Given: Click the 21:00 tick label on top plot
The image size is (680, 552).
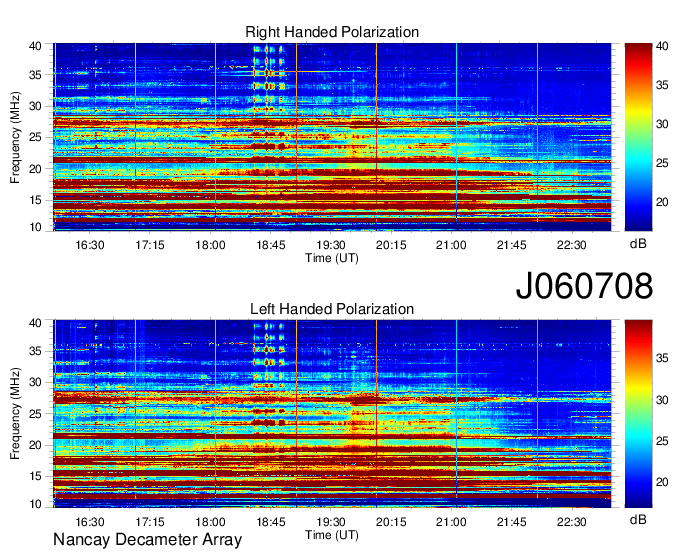Looking at the screenshot, I should click(451, 245).
